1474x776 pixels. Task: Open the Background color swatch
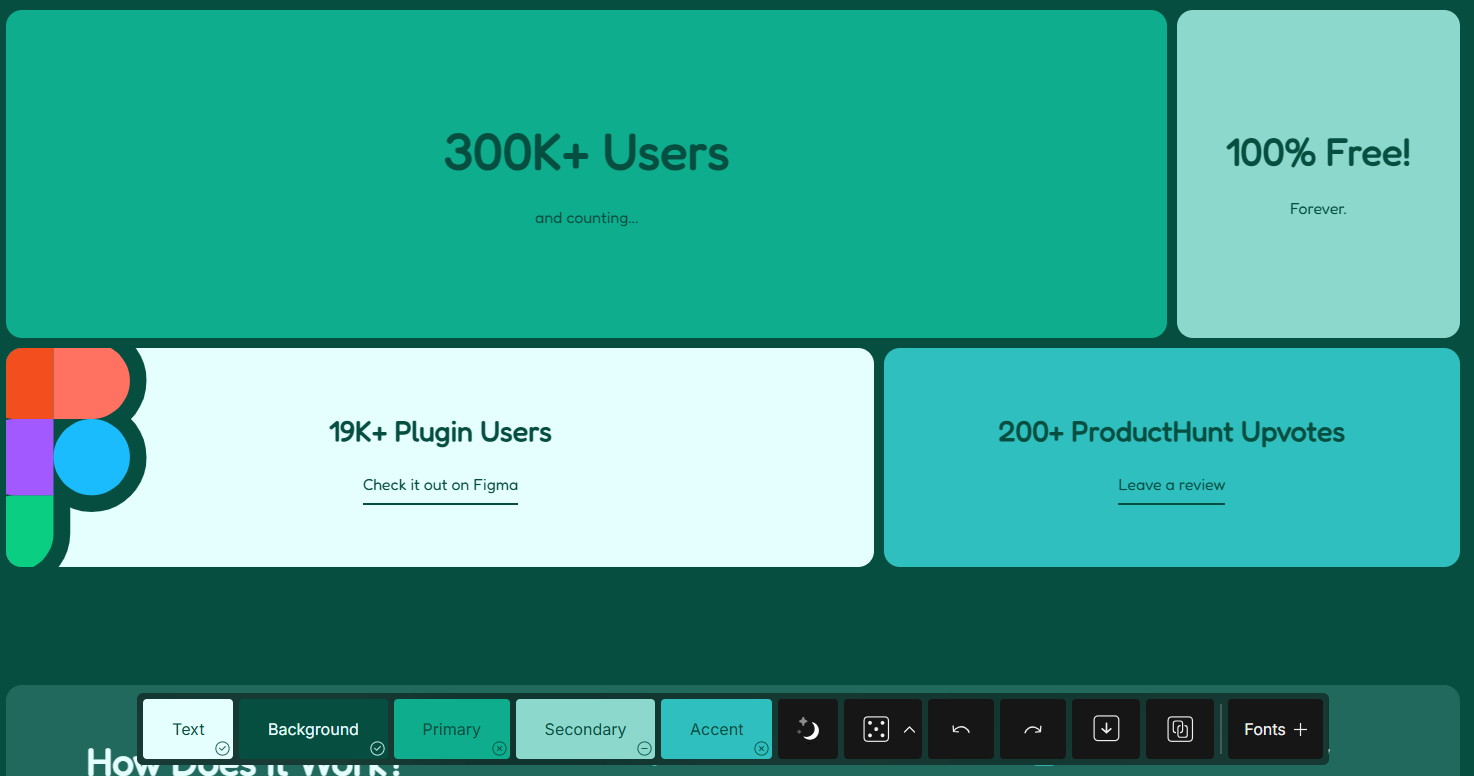point(312,729)
